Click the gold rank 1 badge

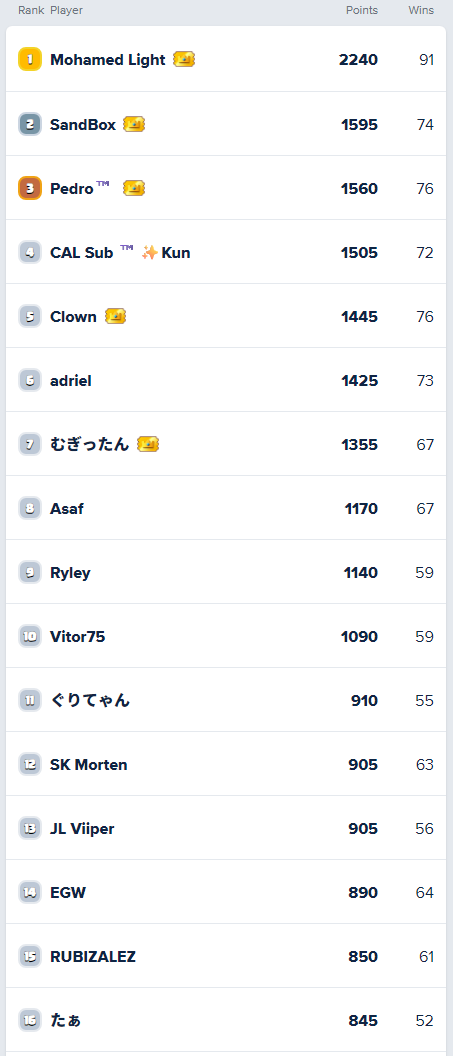(30, 59)
